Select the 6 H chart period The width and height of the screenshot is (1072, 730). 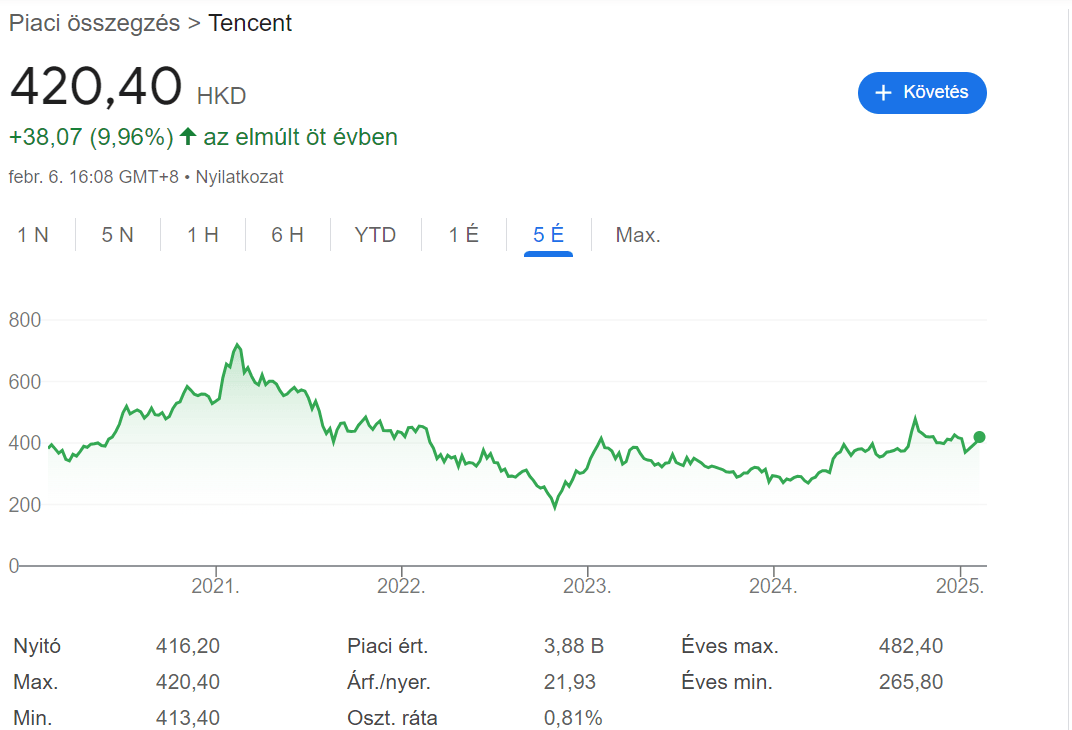(286, 234)
